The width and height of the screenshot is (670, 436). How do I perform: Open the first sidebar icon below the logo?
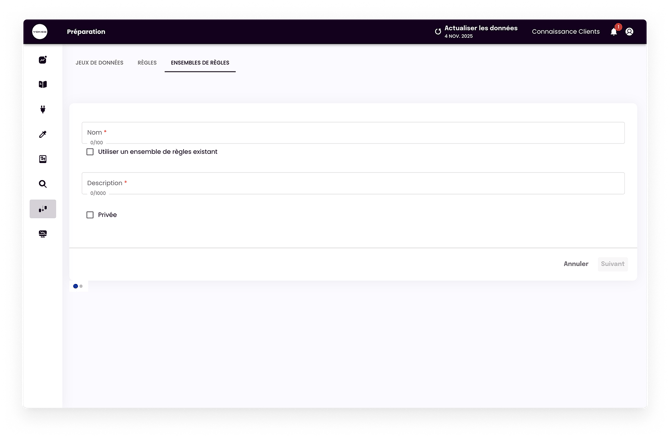coord(43,59)
